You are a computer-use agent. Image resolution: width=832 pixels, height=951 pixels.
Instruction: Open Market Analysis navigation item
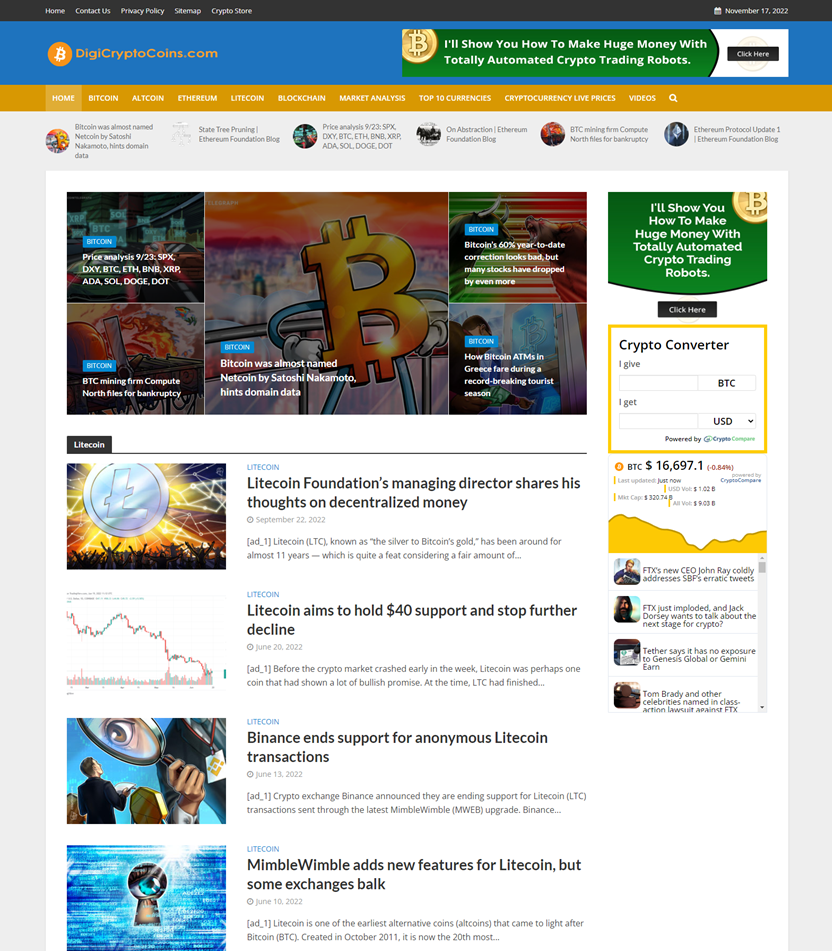point(372,98)
